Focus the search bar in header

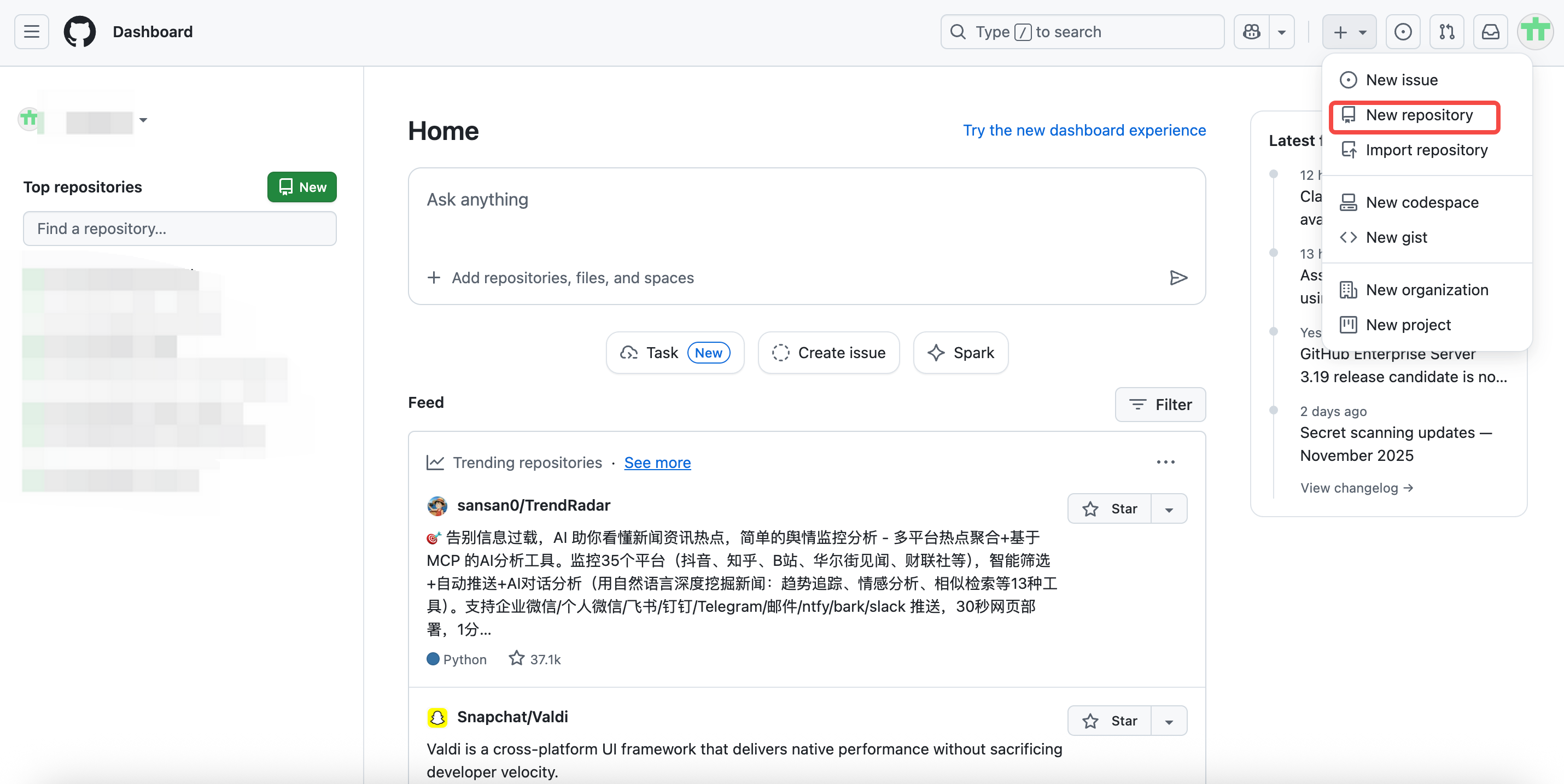click(x=1082, y=32)
